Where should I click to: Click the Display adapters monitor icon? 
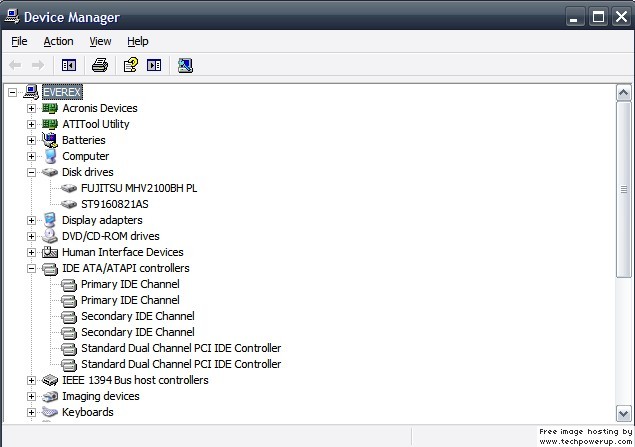click(50, 220)
